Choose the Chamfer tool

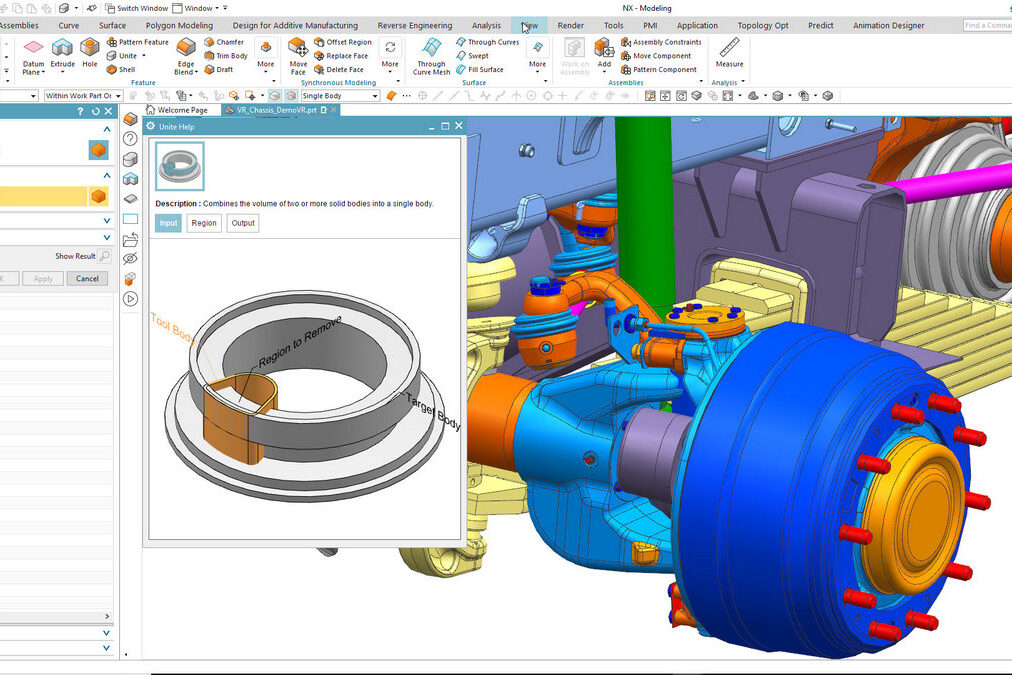coord(224,42)
